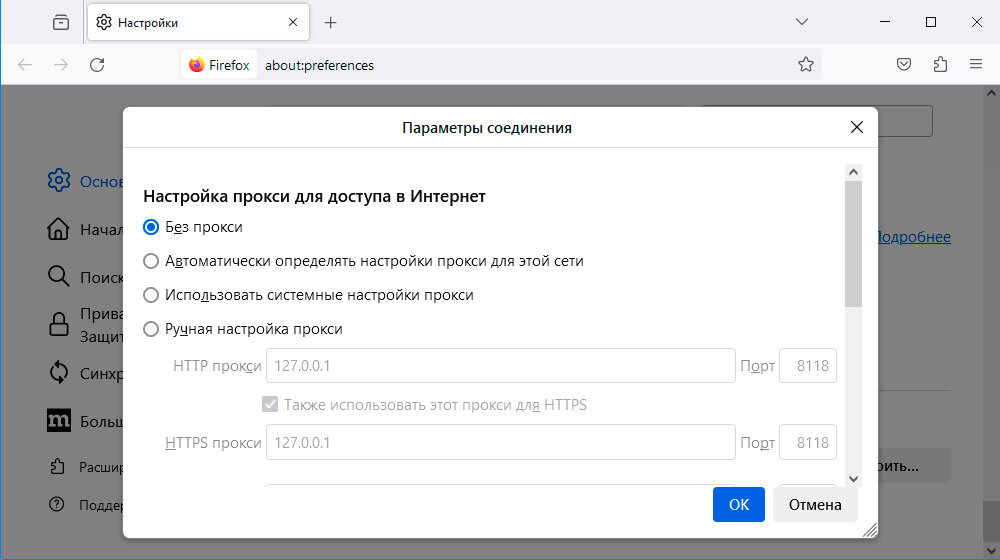1000x560 pixels.
Task: Go back one page
Action: (x=25, y=64)
